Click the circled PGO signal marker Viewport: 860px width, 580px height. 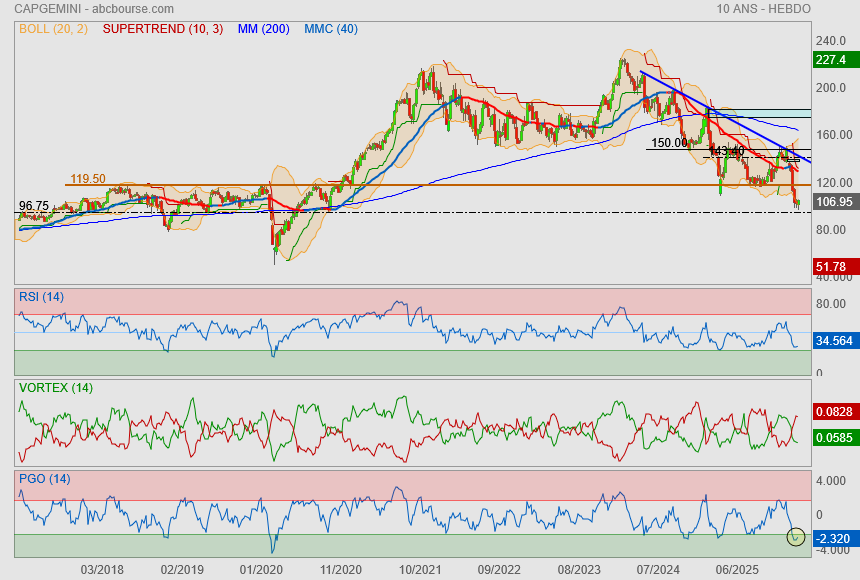[796, 537]
